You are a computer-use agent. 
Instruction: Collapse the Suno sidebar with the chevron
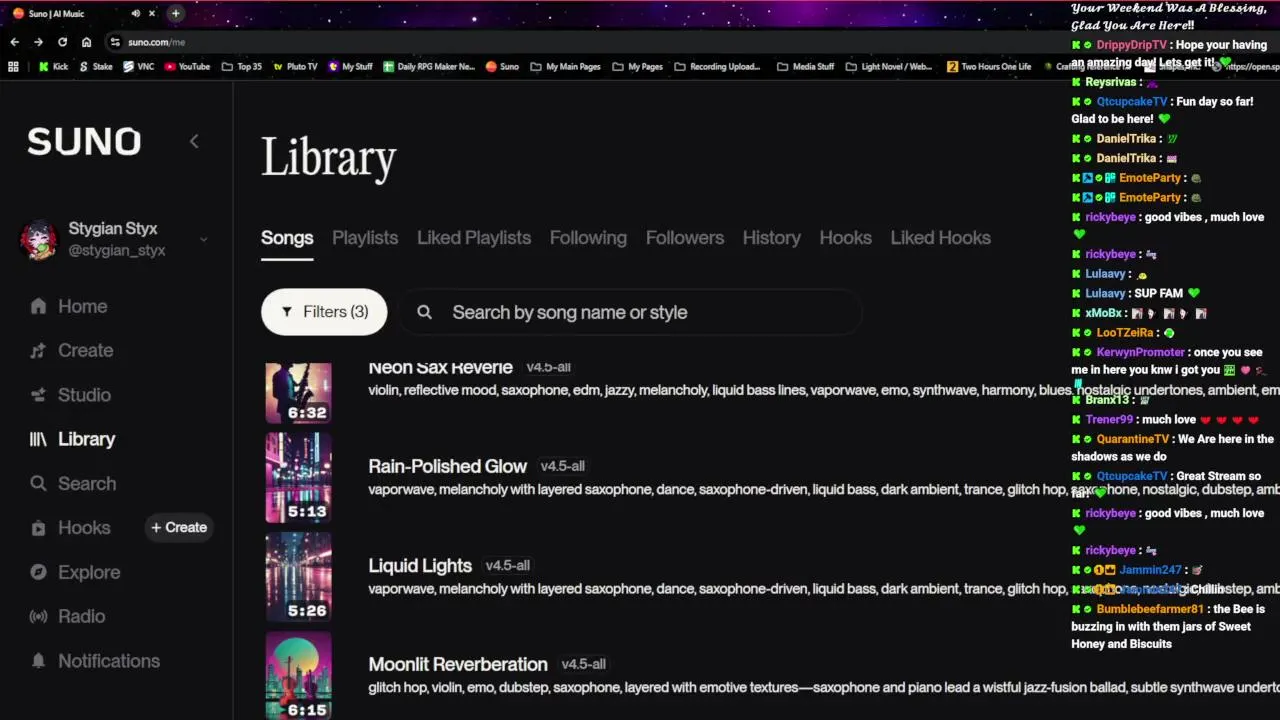(194, 142)
